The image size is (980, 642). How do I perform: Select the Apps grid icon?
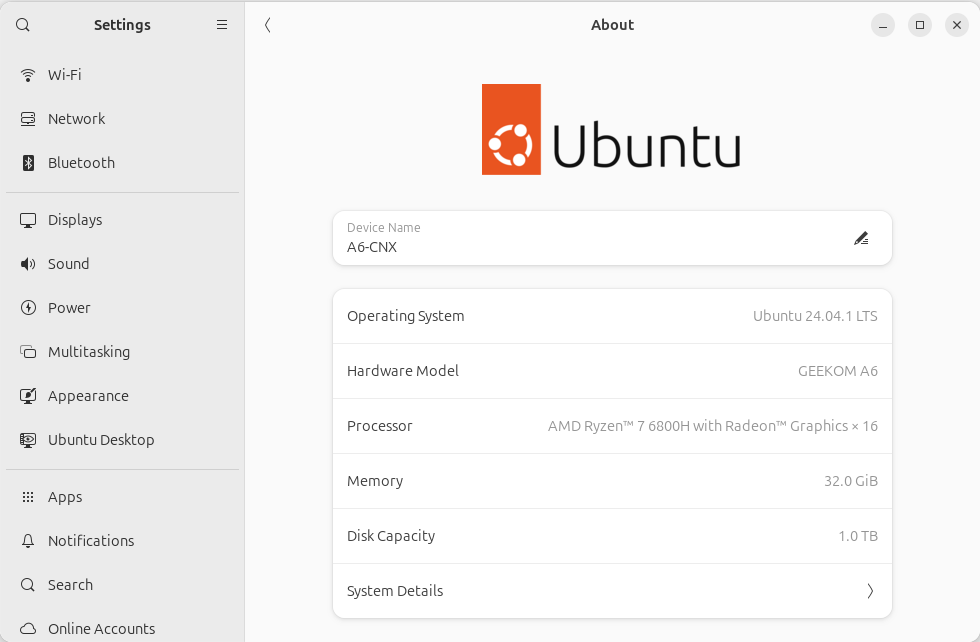pos(28,497)
